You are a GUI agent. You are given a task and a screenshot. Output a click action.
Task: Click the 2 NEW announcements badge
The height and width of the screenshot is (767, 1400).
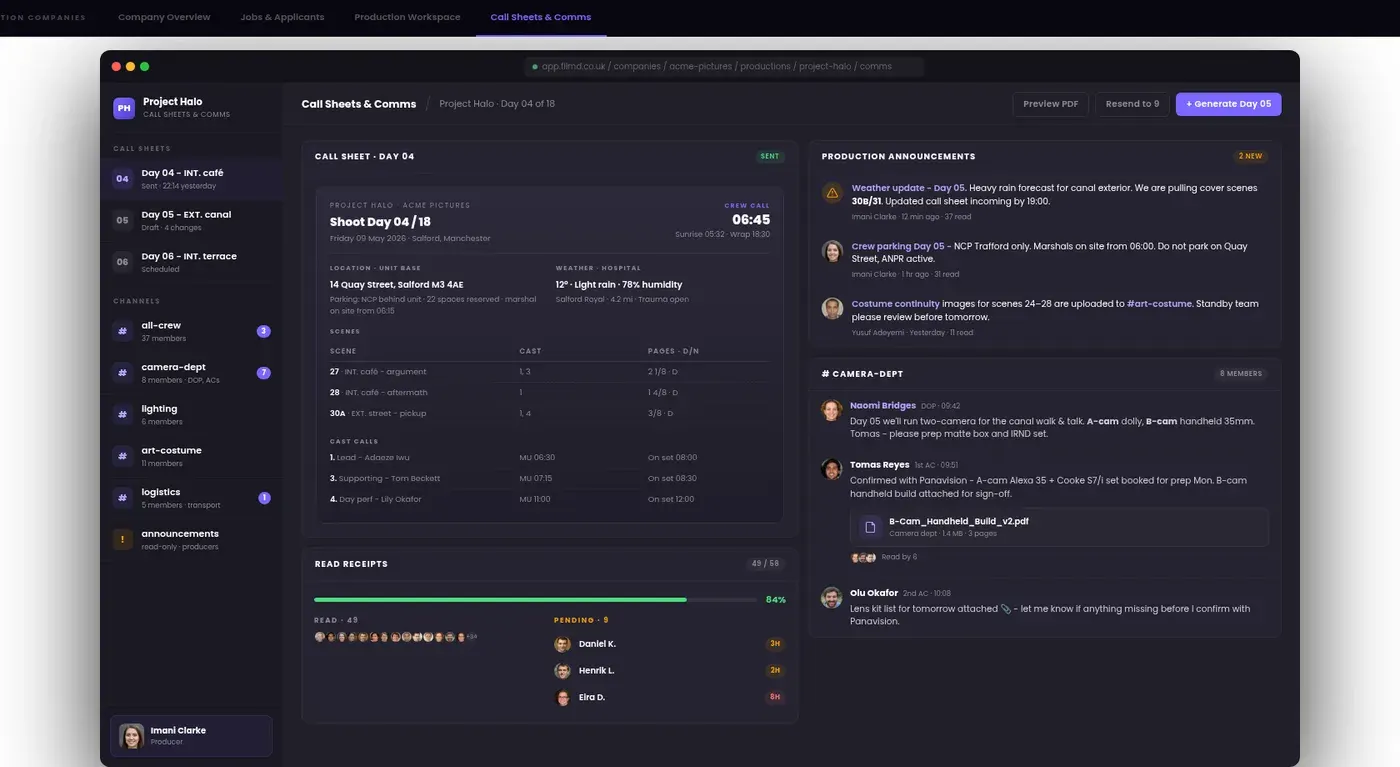1251,157
